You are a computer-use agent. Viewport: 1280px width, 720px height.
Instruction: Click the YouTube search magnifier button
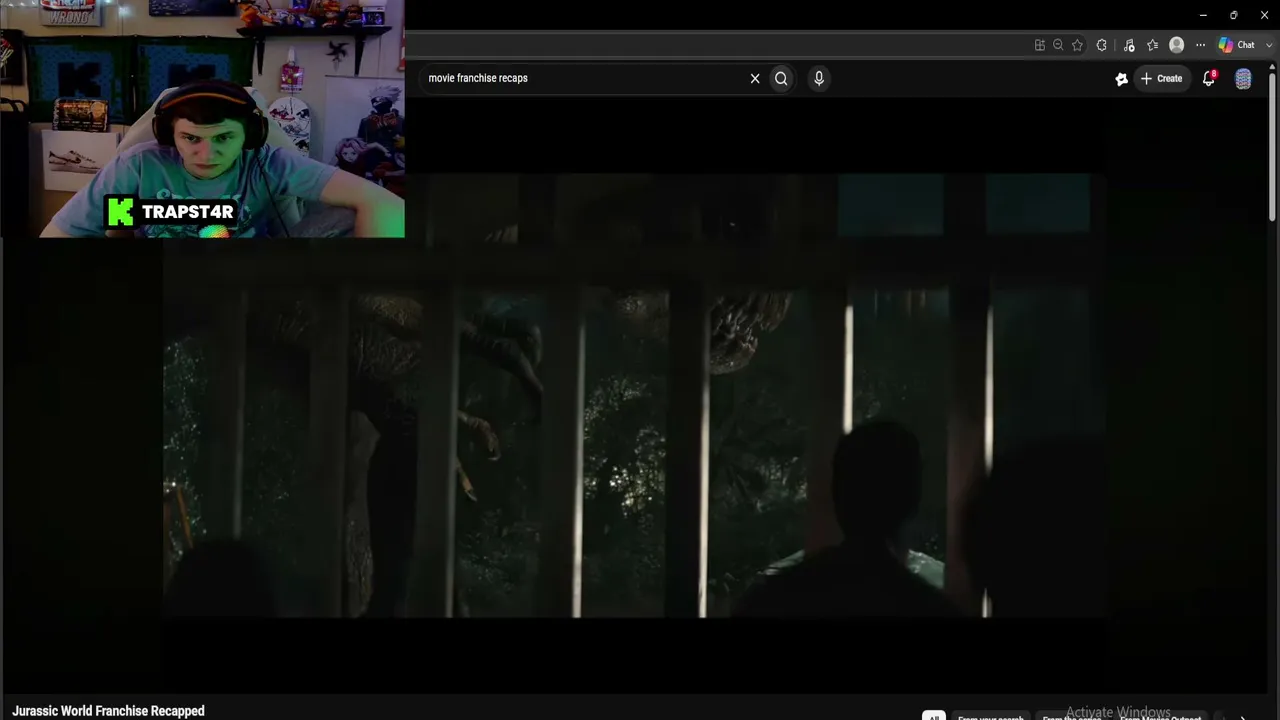point(781,78)
